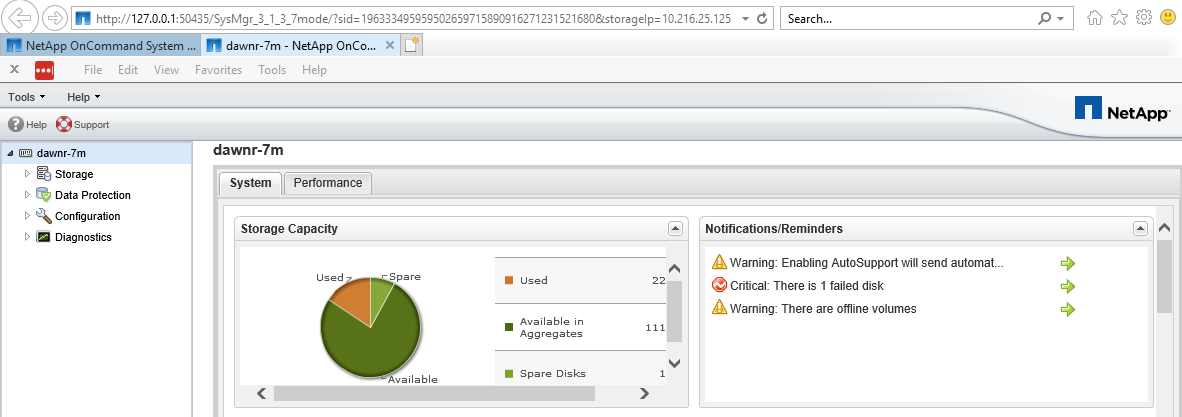The image size is (1182, 417).
Task: Click green arrow beside failed disk alert
Action: click(x=1067, y=286)
